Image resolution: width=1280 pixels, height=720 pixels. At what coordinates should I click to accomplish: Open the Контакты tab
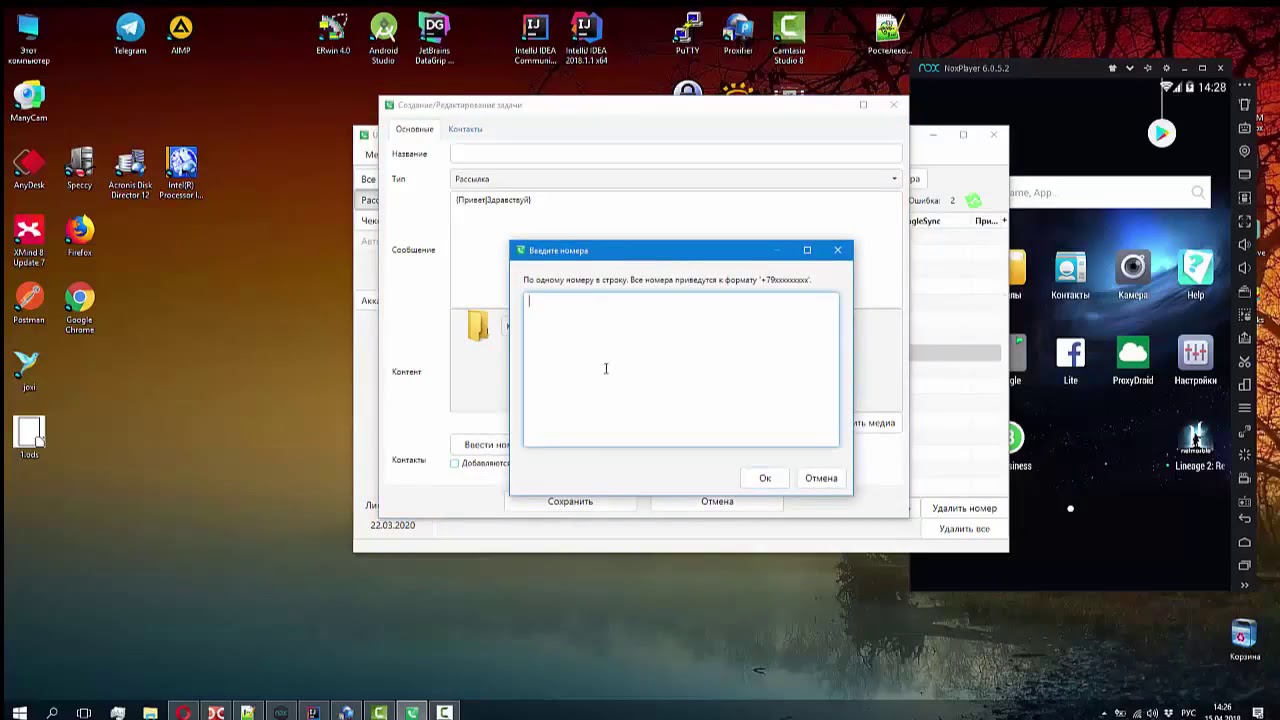[x=465, y=129]
